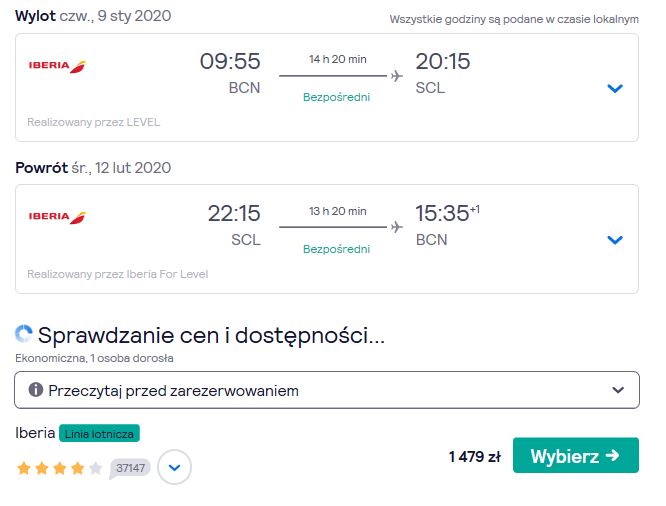Expand outbound flight details chevron
This screenshot has height=506, width=666.
(x=615, y=88)
